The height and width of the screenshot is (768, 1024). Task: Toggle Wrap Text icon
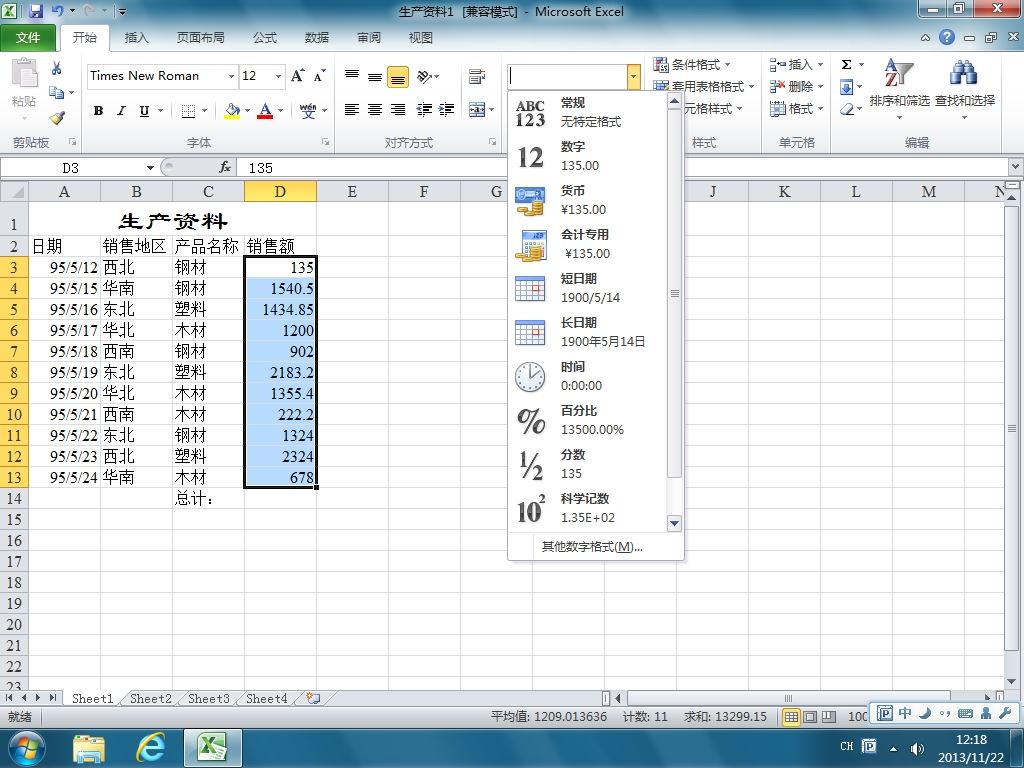point(477,76)
